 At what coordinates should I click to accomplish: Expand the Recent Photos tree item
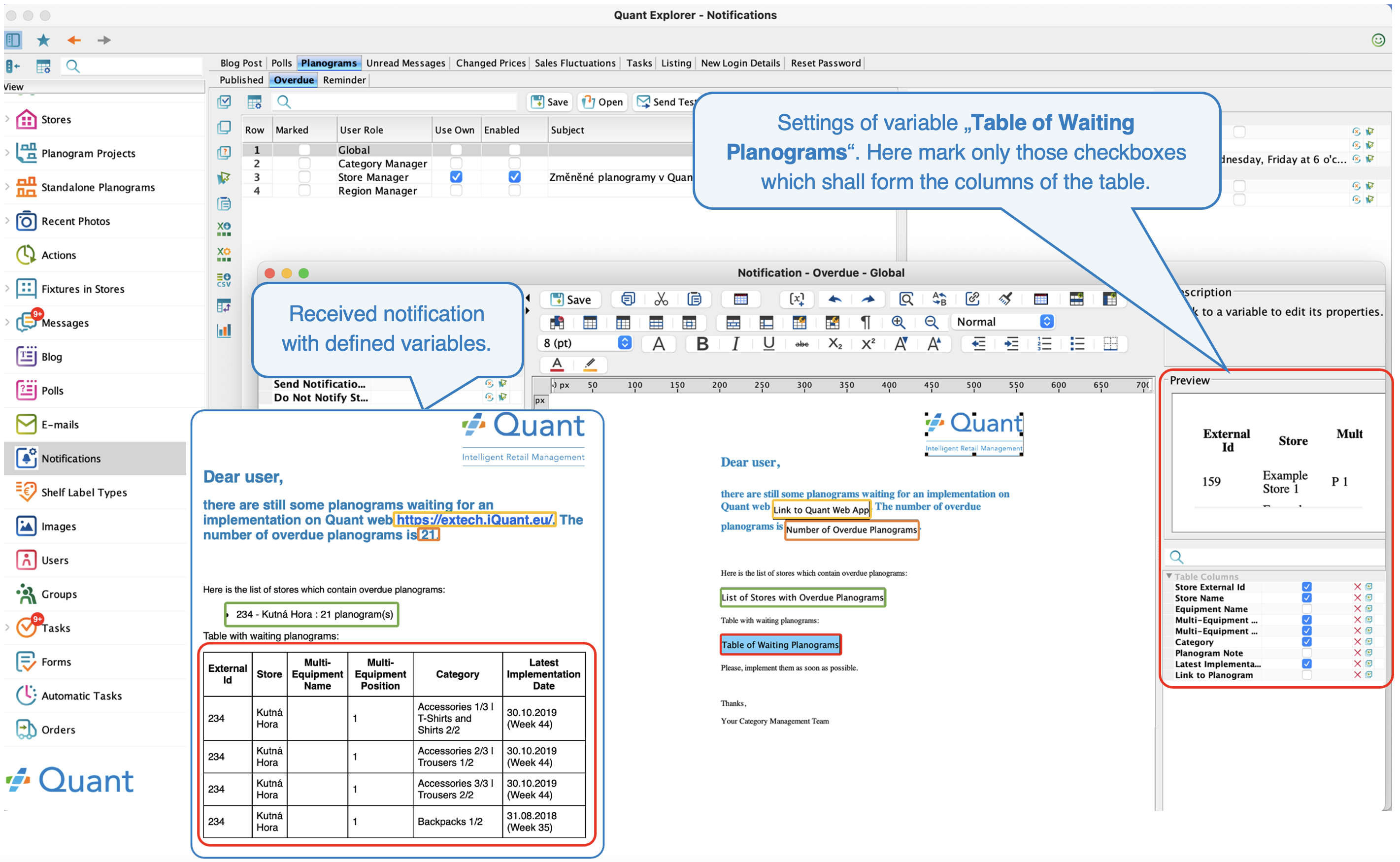pos(7,221)
